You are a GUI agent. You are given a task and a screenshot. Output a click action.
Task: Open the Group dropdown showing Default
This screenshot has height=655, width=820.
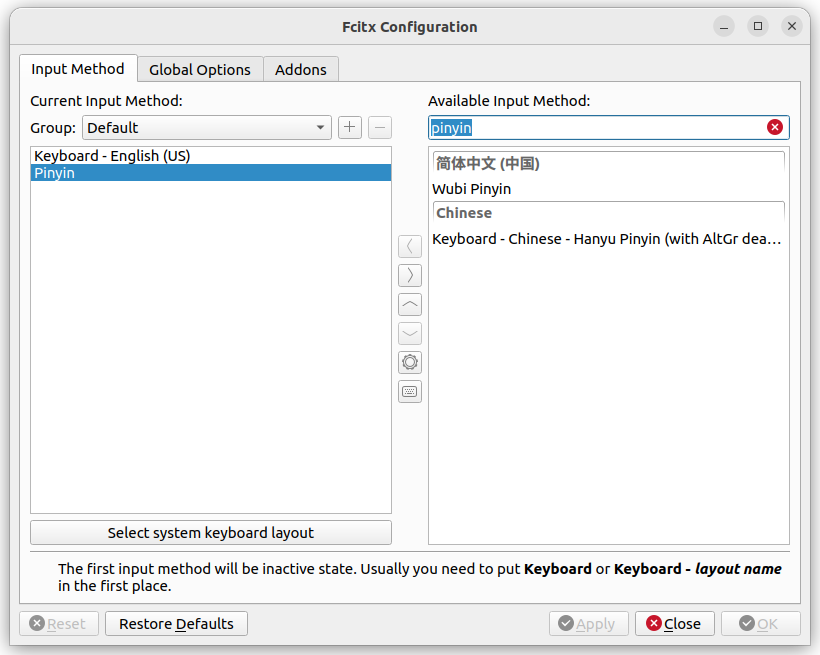point(207,128)
